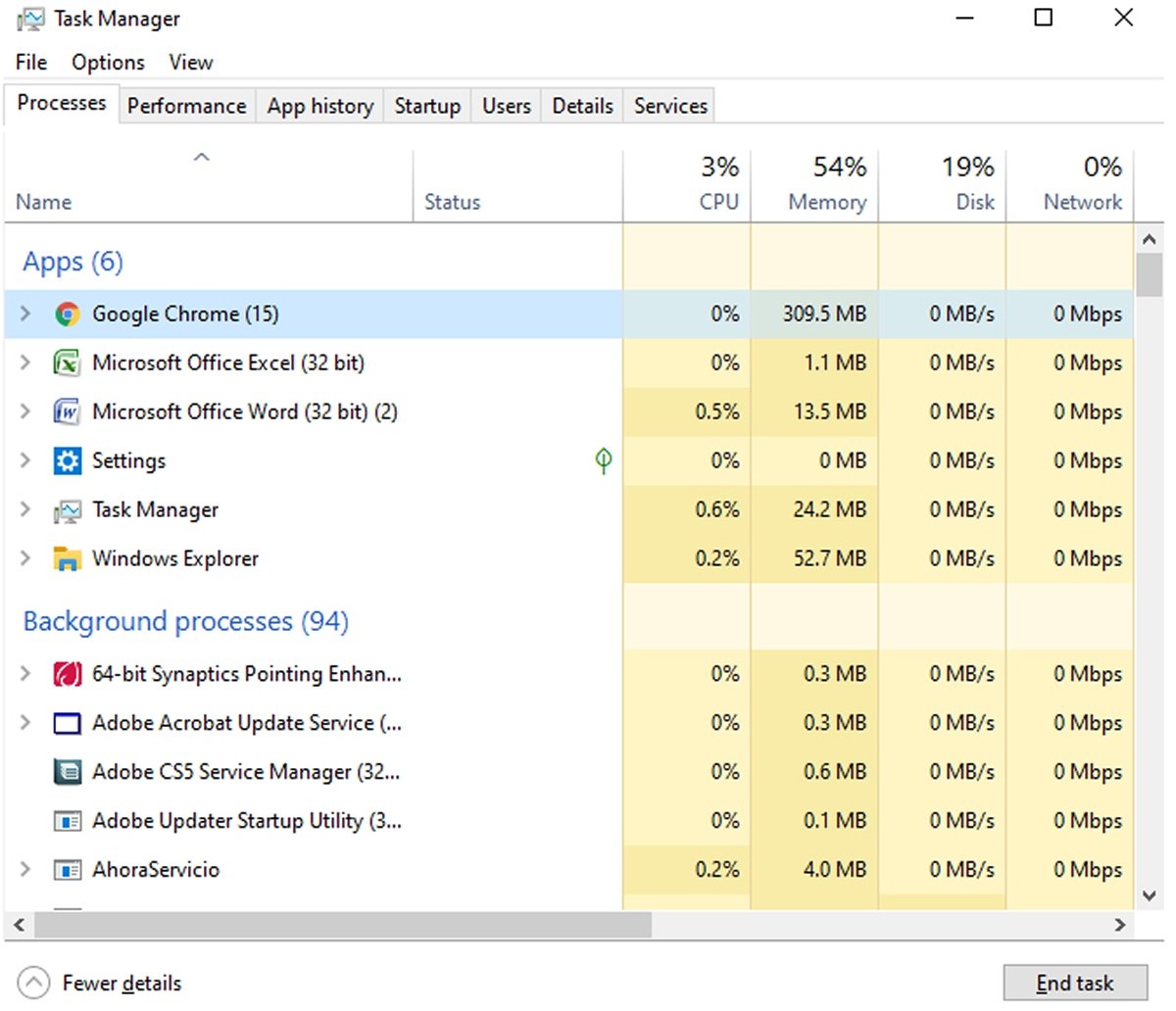
Task: Open the View menu
Action: (191, 62)
